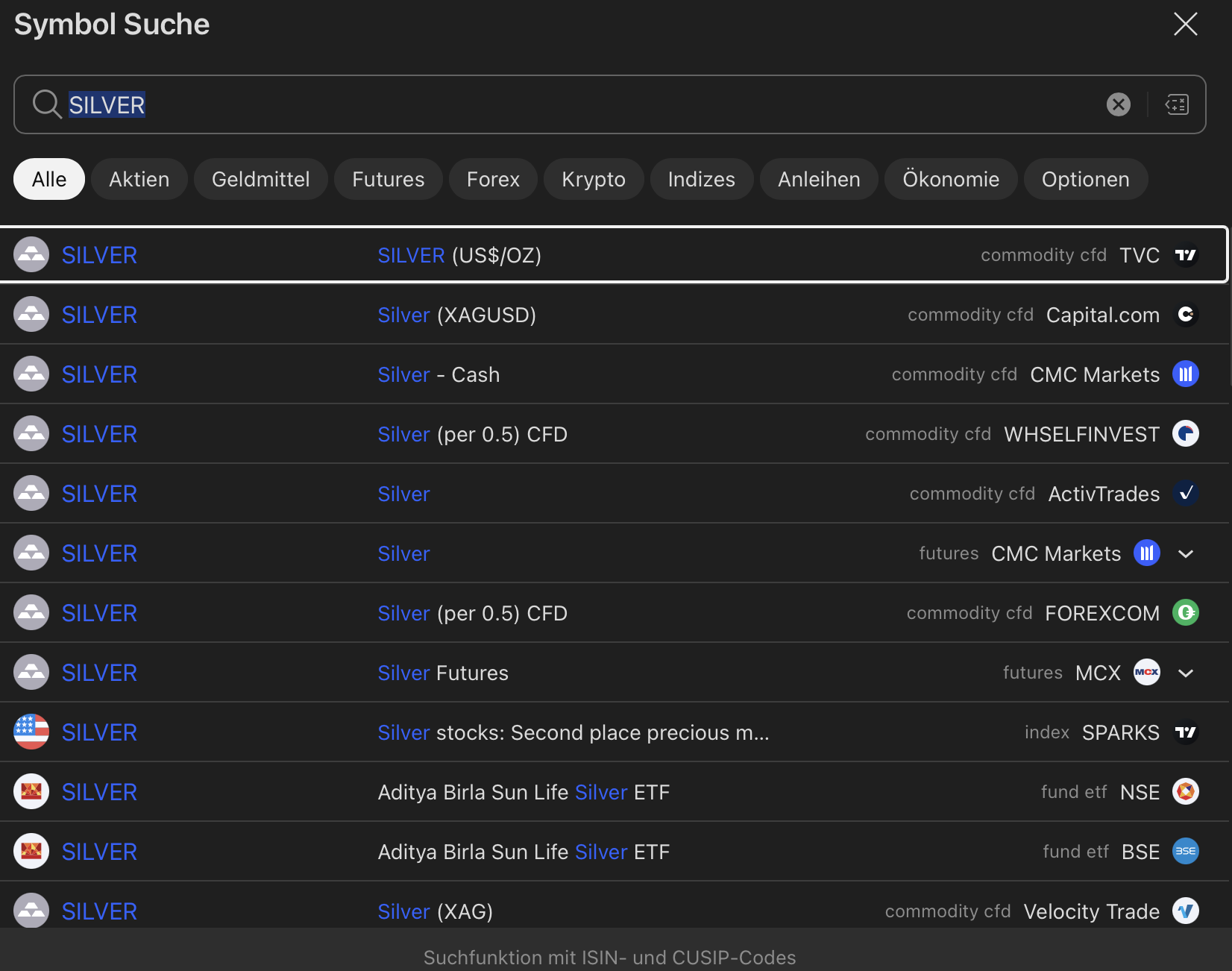This screenshot has height=971, width=1232.
Task: Click the FOREXCOM green exchange logo
Action: click(x=1185, y=613)
